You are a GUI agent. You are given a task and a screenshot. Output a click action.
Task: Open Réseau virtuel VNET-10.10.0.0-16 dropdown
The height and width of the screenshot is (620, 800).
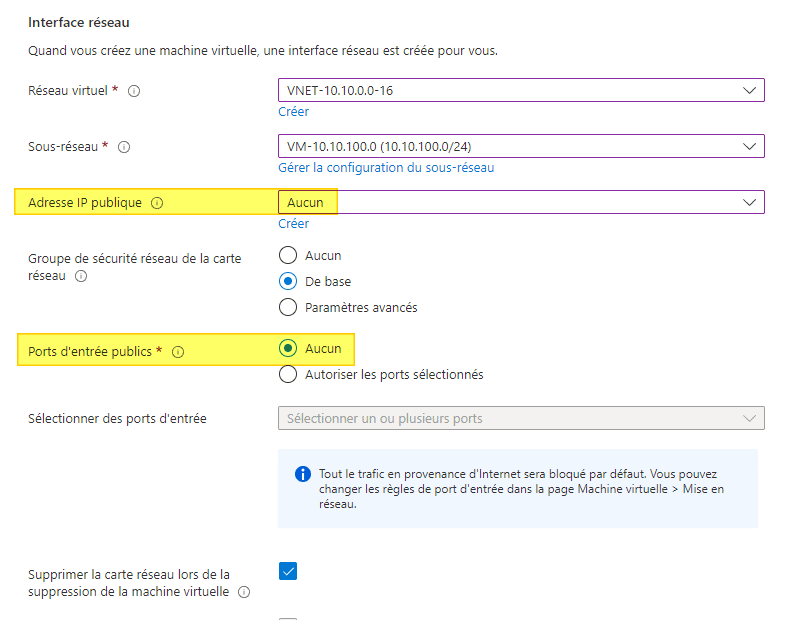(521, 91)
